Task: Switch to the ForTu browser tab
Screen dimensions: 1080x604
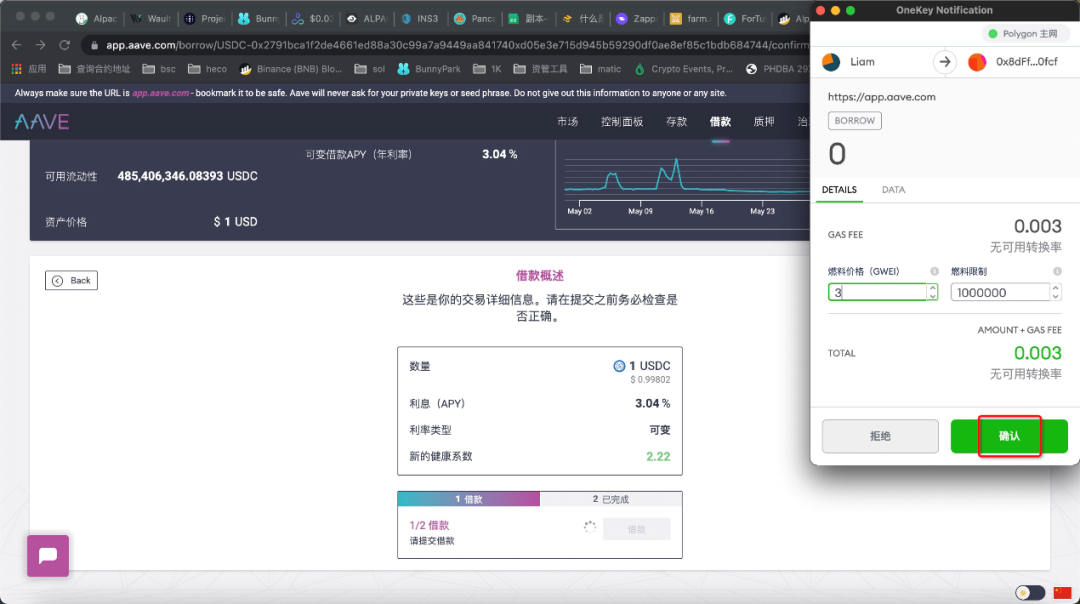Action: (x=745, y=19)
